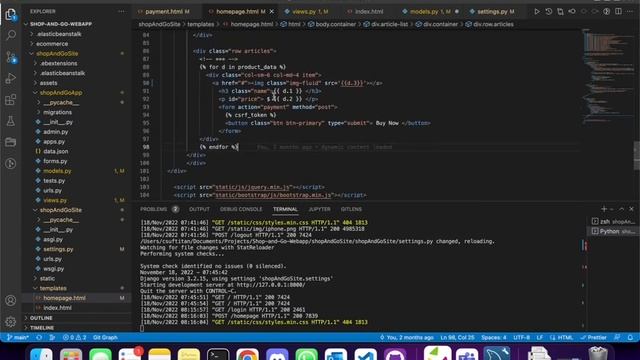Open the GitLens panel tab

351,209
